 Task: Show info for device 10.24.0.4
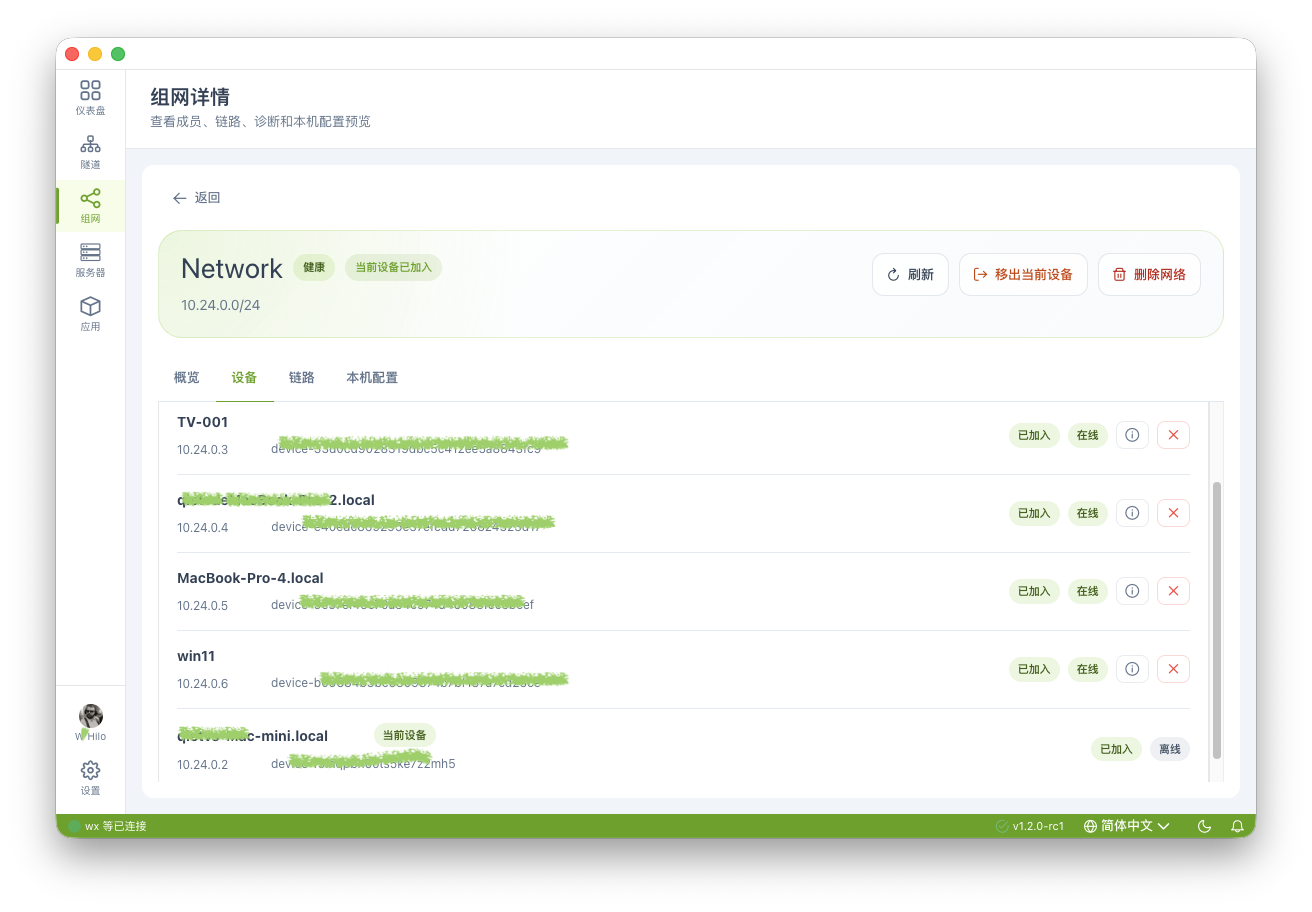(1132, 513)
